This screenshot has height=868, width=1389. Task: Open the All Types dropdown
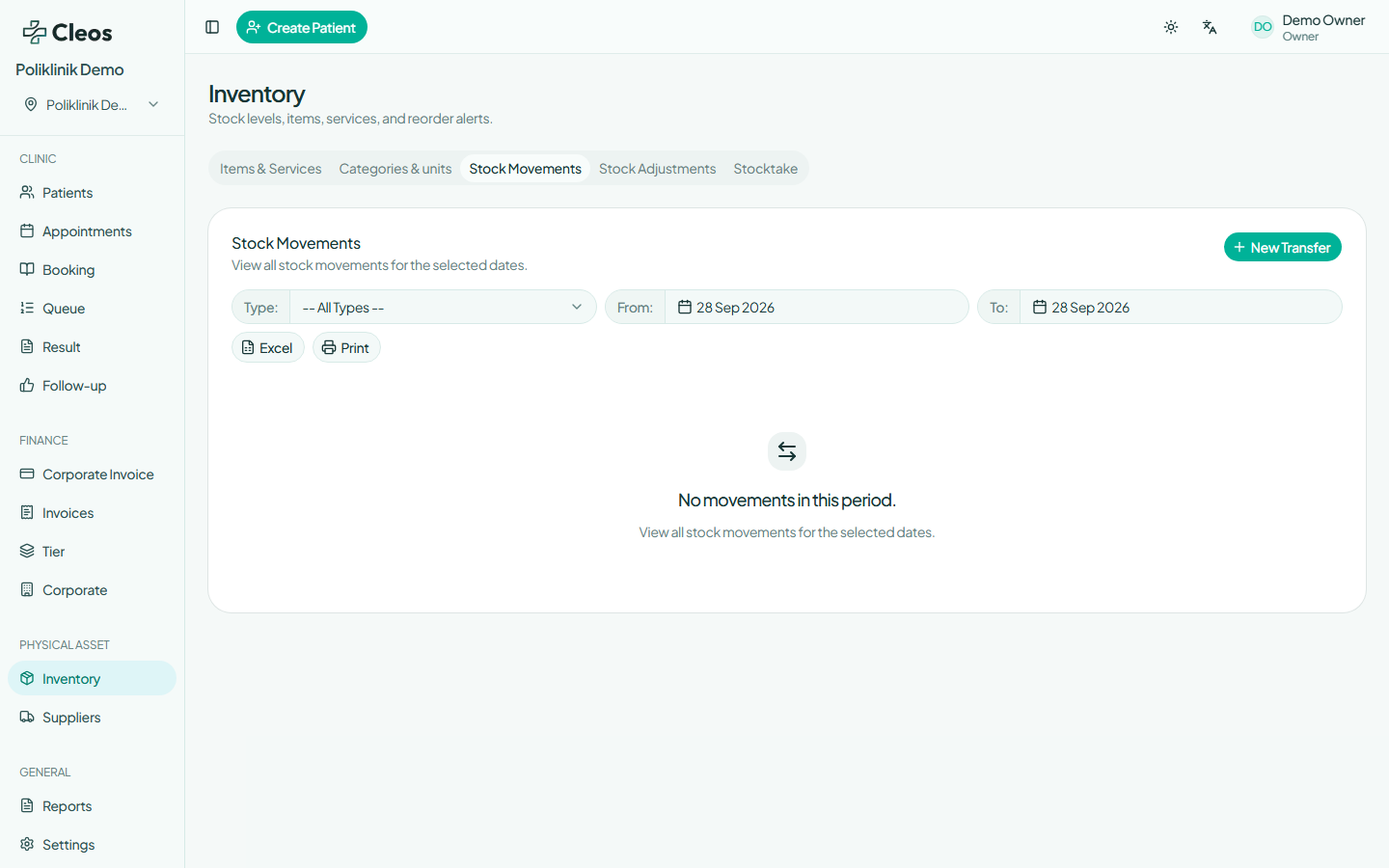click(x=443, y=308)
